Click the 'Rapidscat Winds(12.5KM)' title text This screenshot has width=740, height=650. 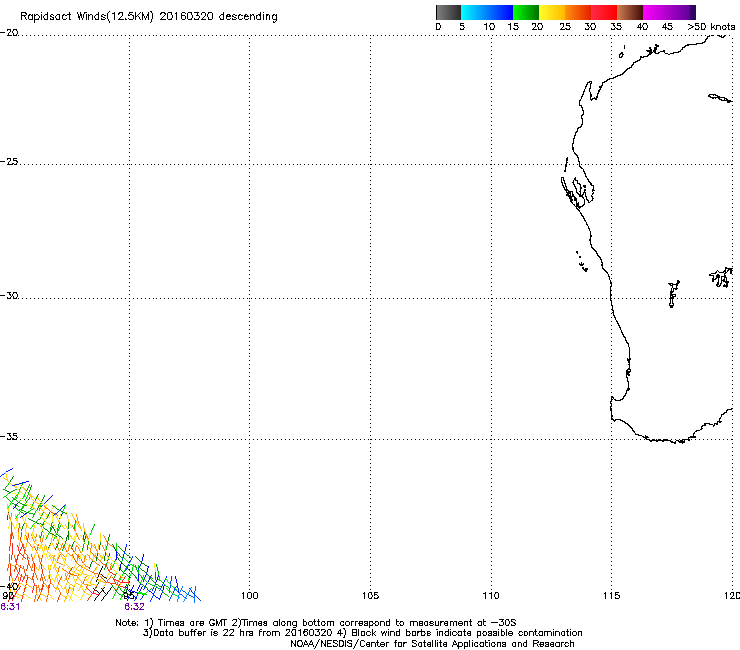[87, 17]
